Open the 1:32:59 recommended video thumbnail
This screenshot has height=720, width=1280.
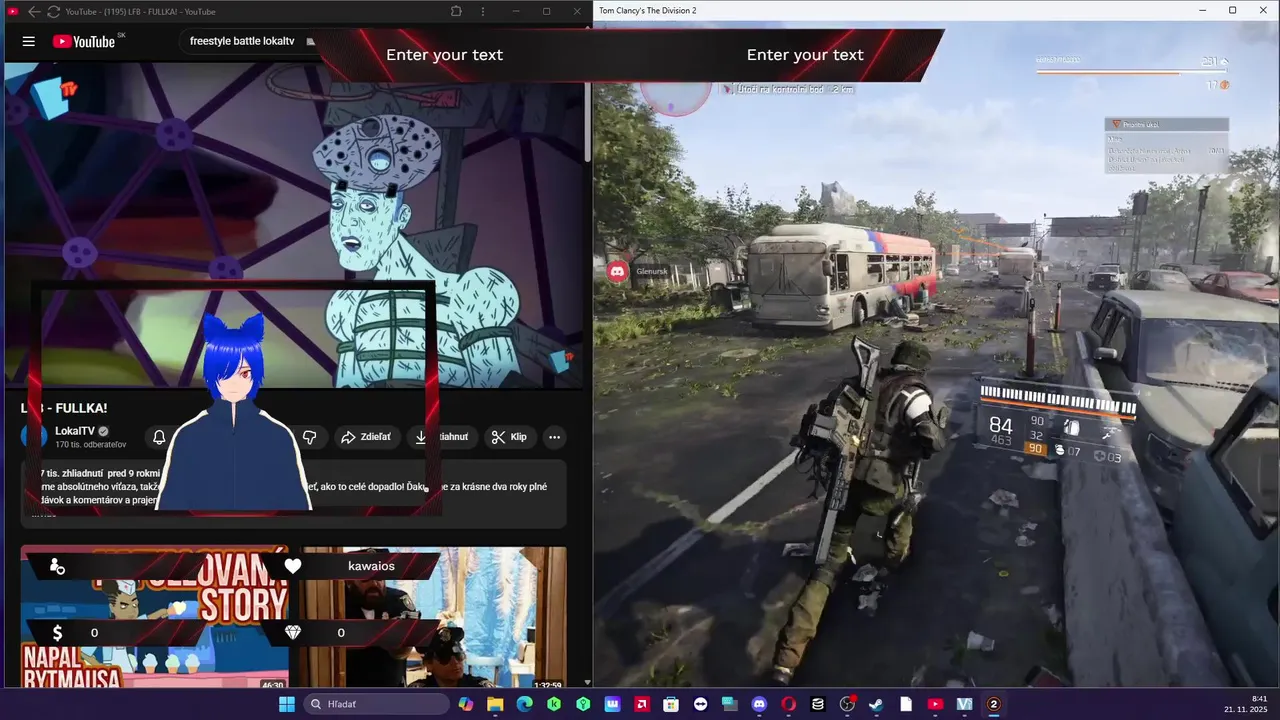(x=434, y=617)
